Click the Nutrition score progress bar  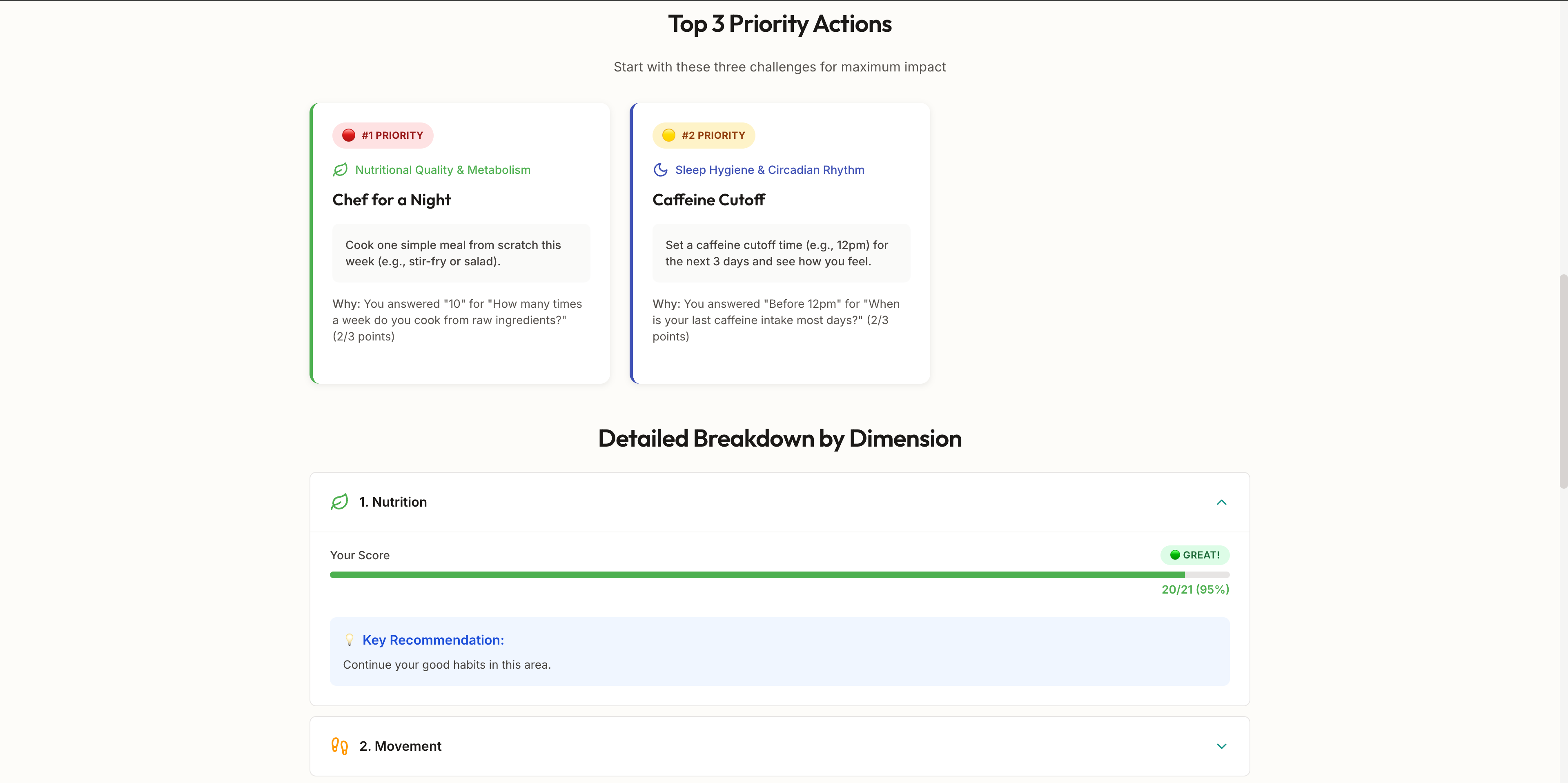coord(779,575)
